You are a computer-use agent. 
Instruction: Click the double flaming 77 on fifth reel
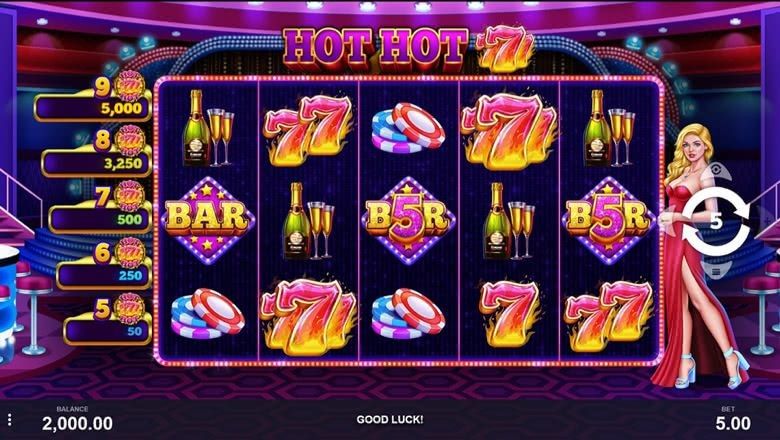pos(609,315)
